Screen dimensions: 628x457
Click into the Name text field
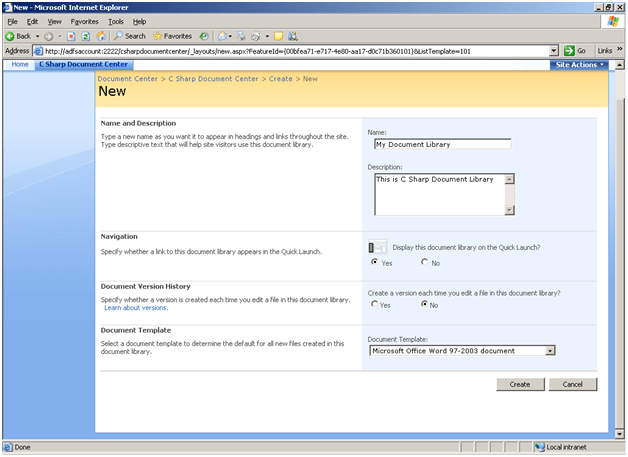pos(440,144)
